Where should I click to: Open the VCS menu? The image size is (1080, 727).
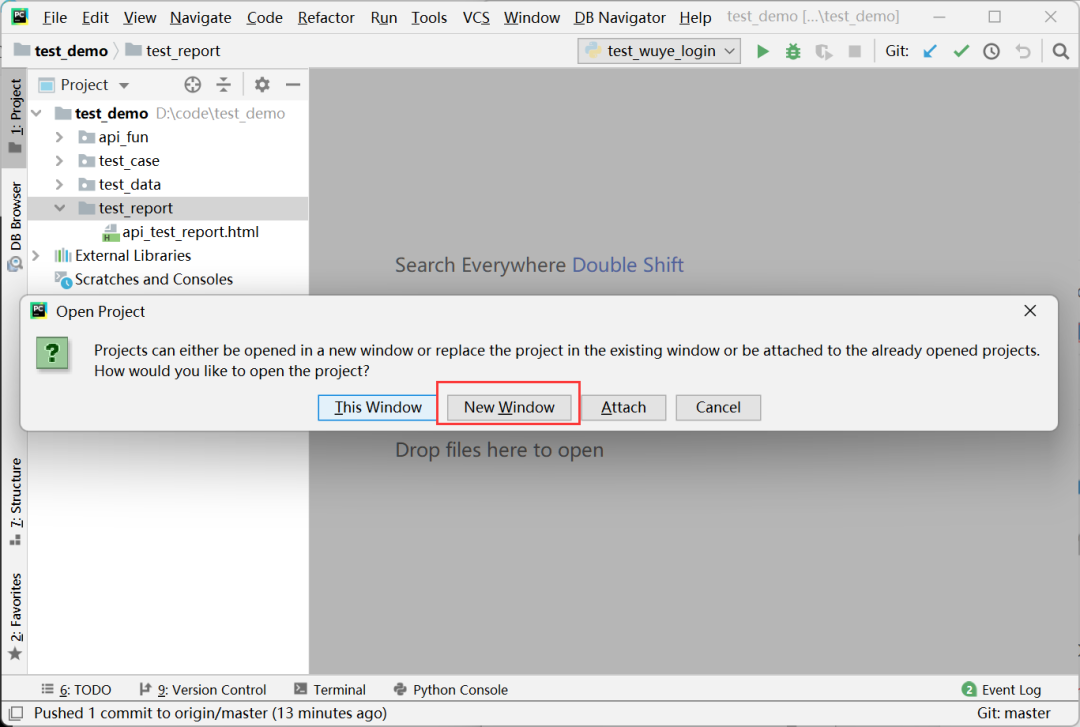[476, 17]
